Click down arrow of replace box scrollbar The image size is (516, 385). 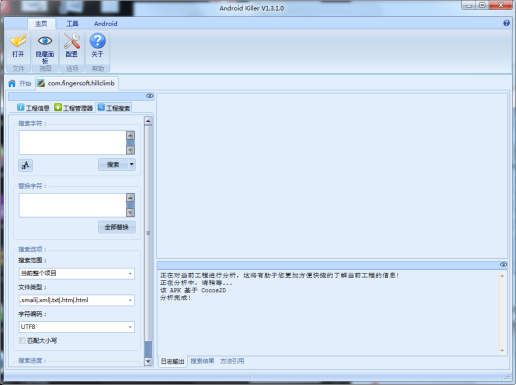tap(130, 212)
